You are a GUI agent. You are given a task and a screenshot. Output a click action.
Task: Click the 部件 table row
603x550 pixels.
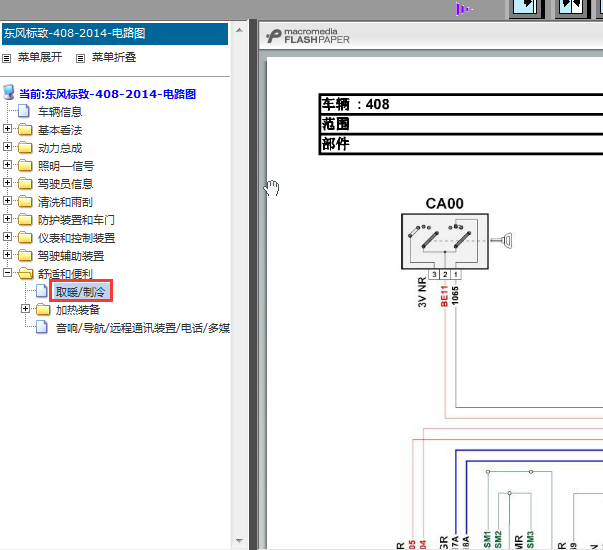[x=461, y=144]
